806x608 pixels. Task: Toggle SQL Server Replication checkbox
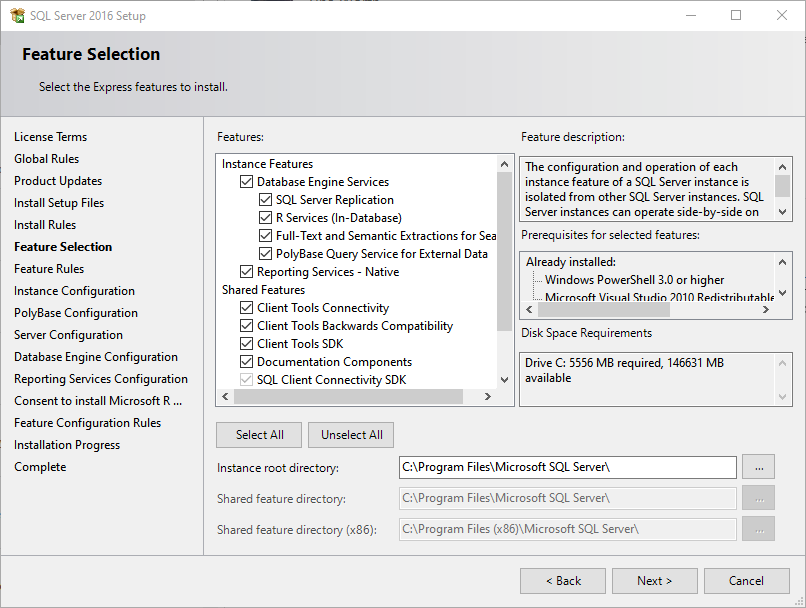[266, 200]
